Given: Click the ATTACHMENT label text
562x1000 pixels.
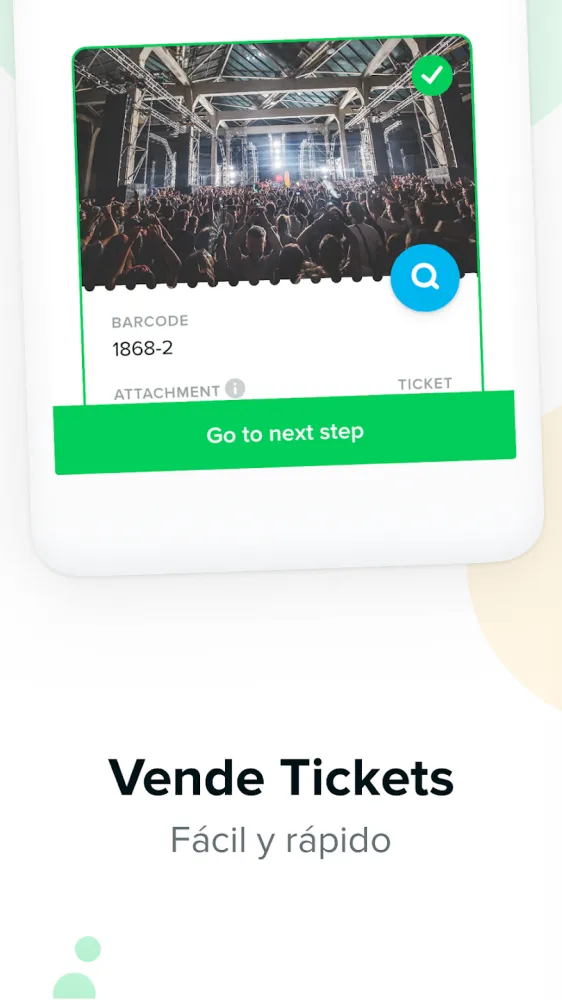Looking at the screenshot, I should (166, 392).
